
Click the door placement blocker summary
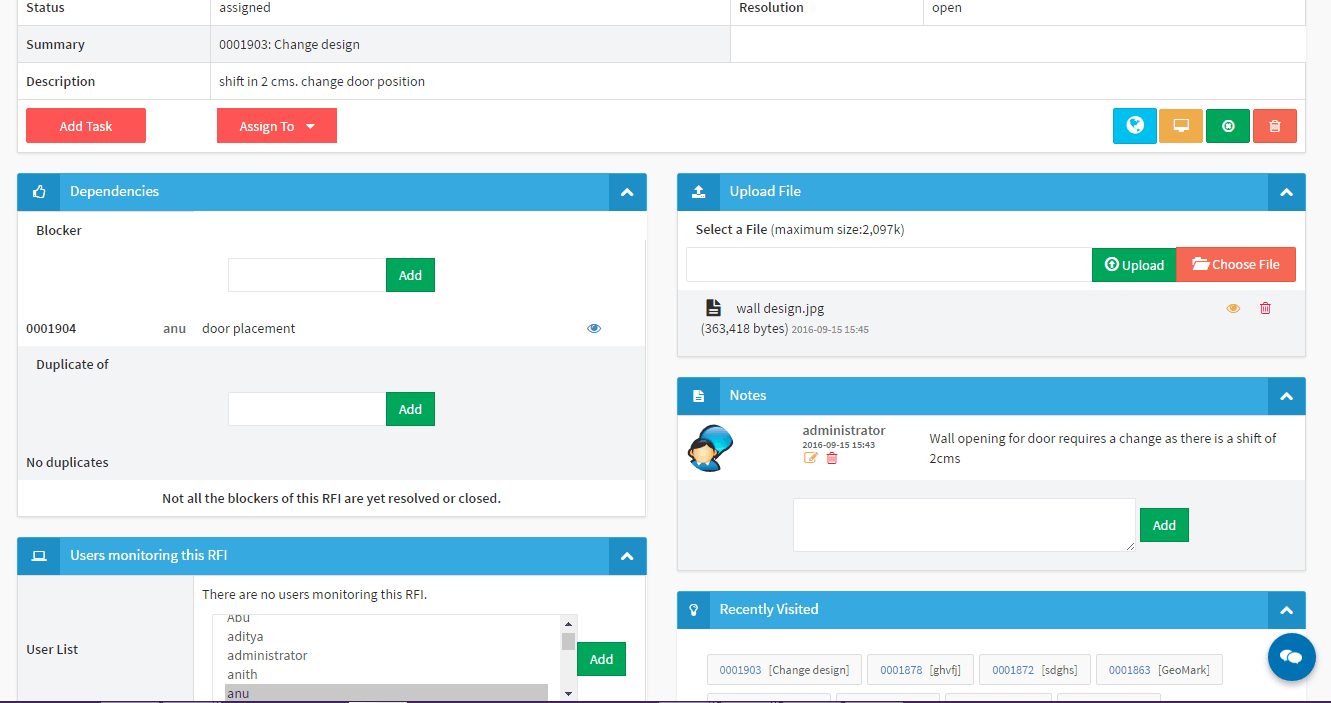click(x=249, y=328)
